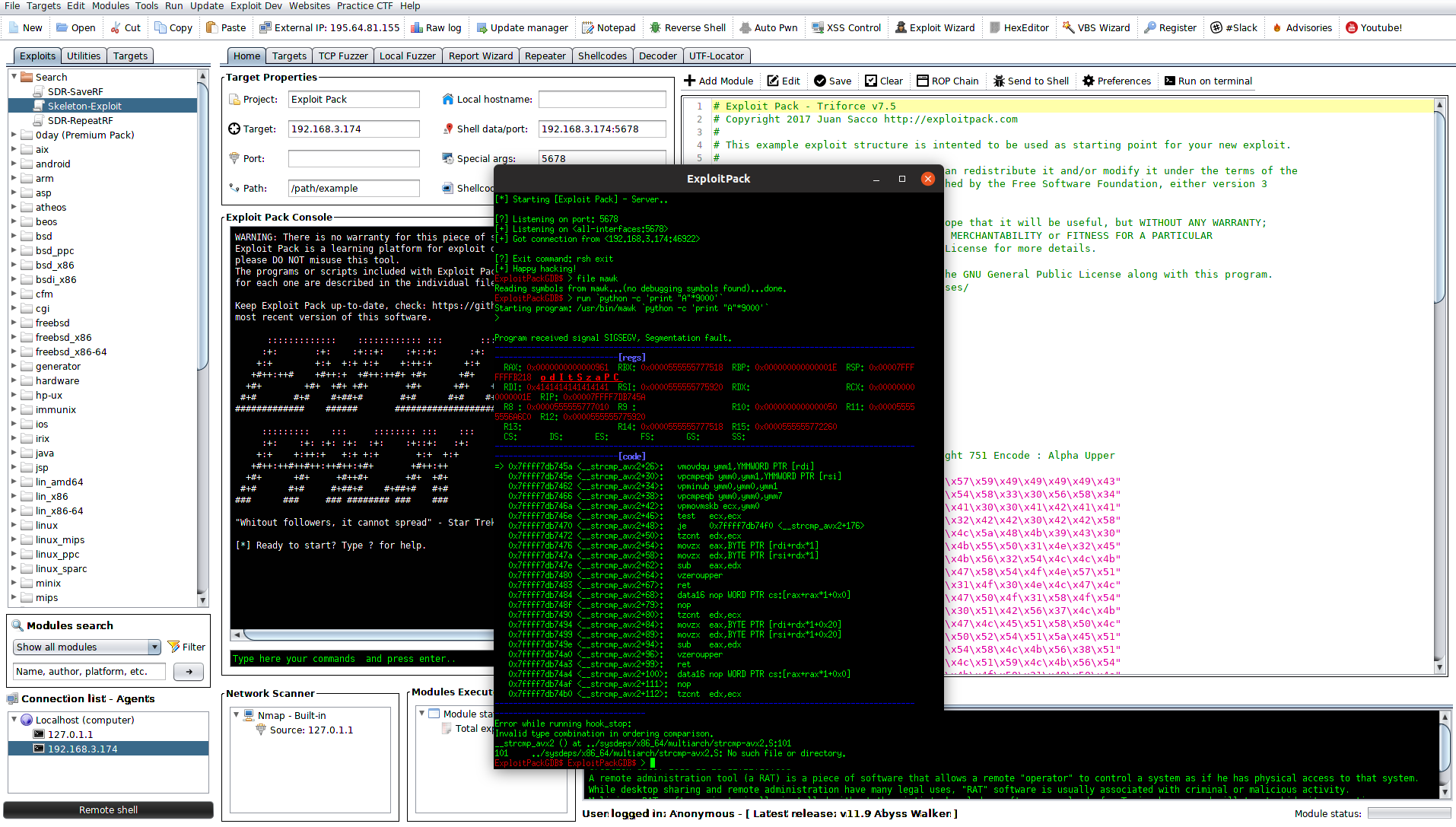
Task: Click Run on terminal
Action: (x=1208, y=81)
